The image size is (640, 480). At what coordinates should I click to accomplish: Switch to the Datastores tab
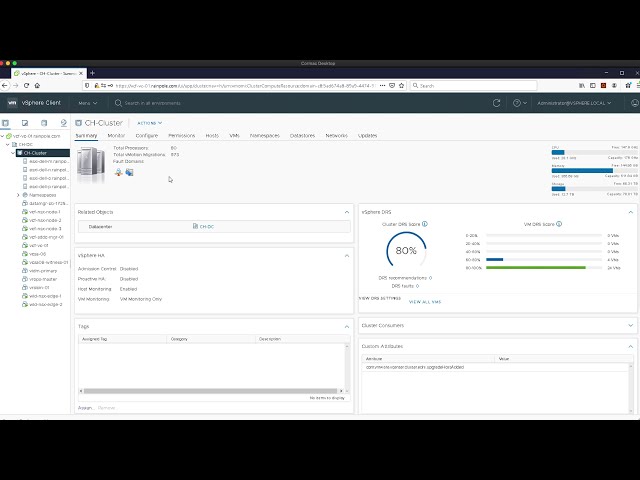(x=302, y=136)
